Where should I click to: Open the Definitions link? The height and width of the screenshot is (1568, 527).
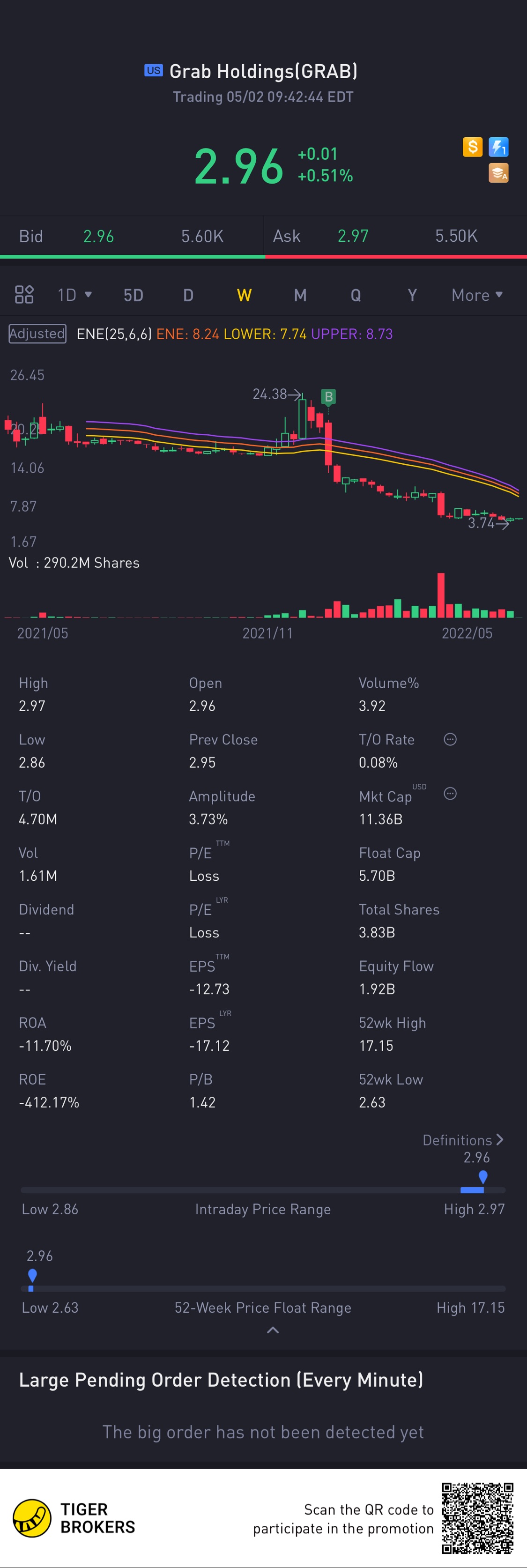462,1140
